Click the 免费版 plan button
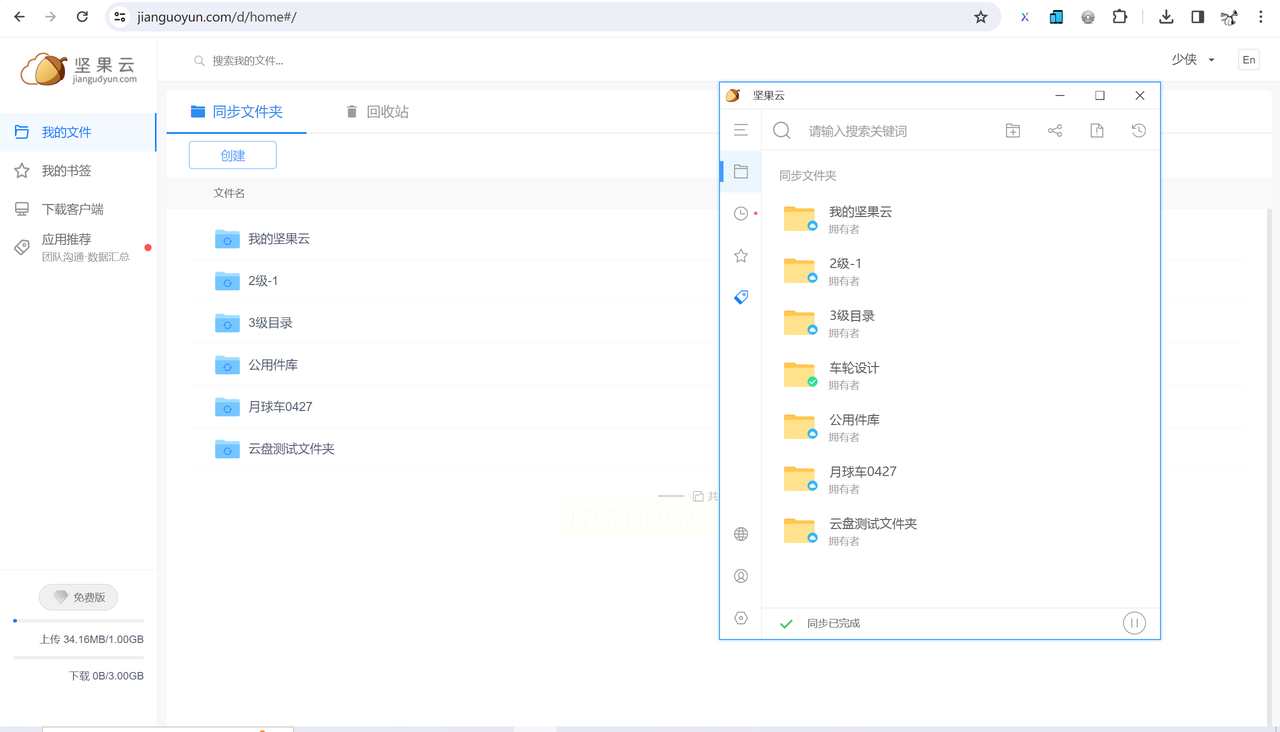 coord(79,597)
